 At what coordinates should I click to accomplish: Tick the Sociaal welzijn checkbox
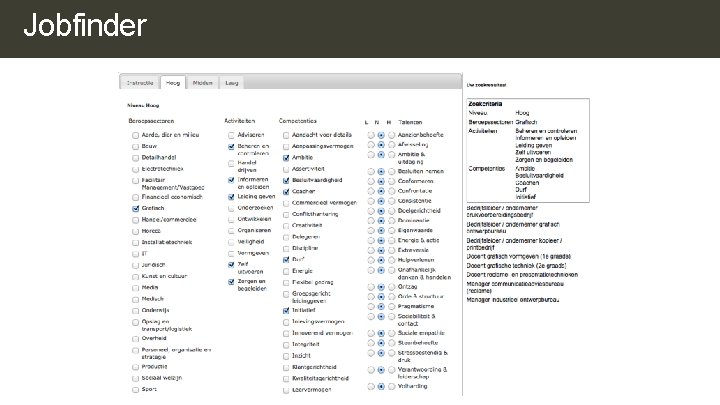coord(135,378)
